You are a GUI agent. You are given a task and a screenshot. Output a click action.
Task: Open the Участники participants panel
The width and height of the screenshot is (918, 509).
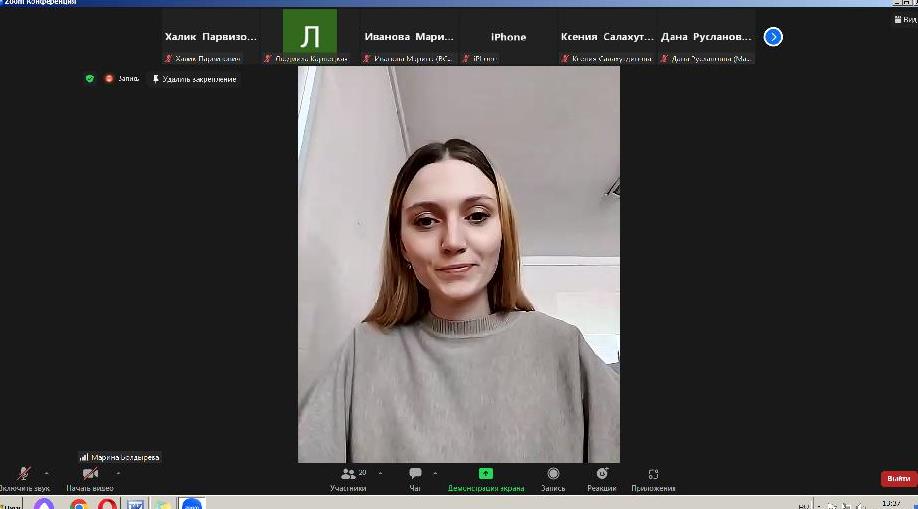coord(348,474)
